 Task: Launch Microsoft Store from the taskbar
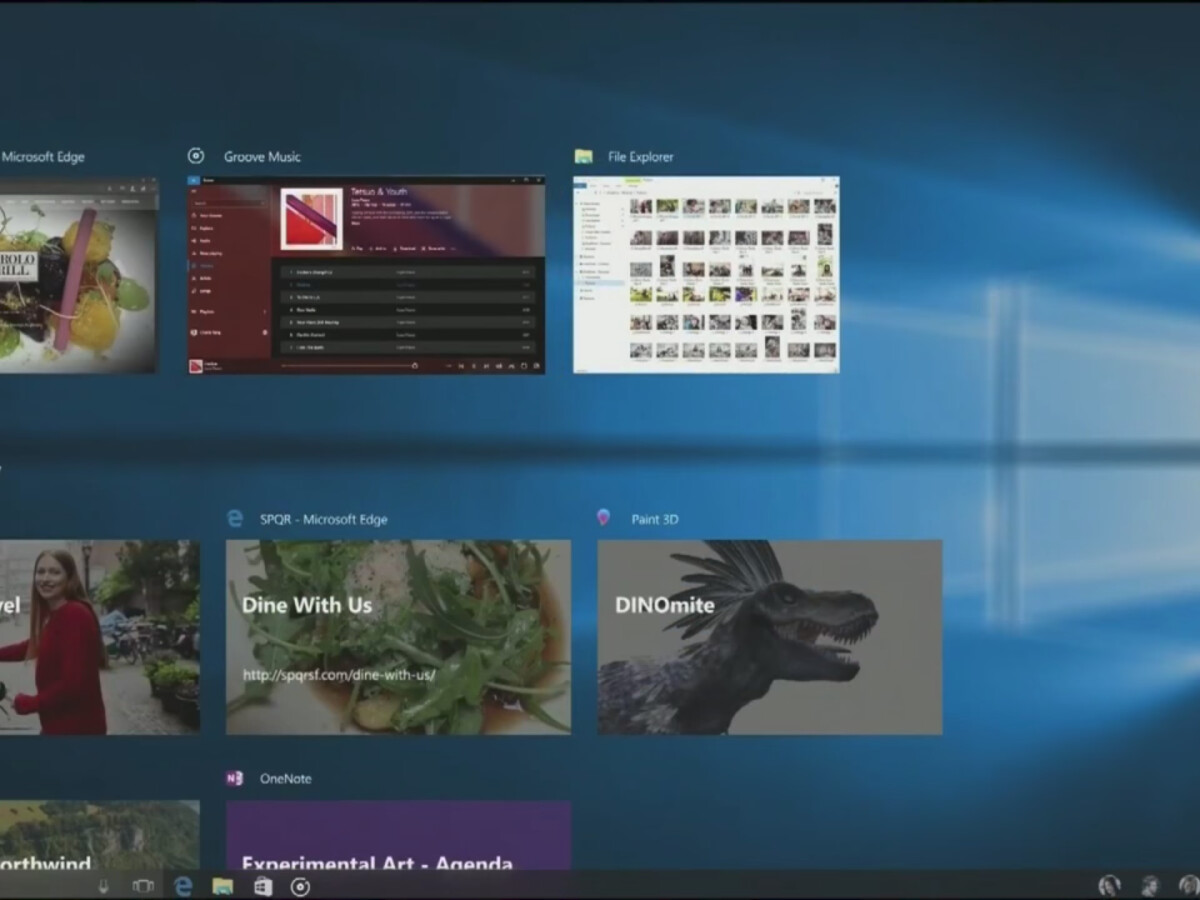[262, 886]
